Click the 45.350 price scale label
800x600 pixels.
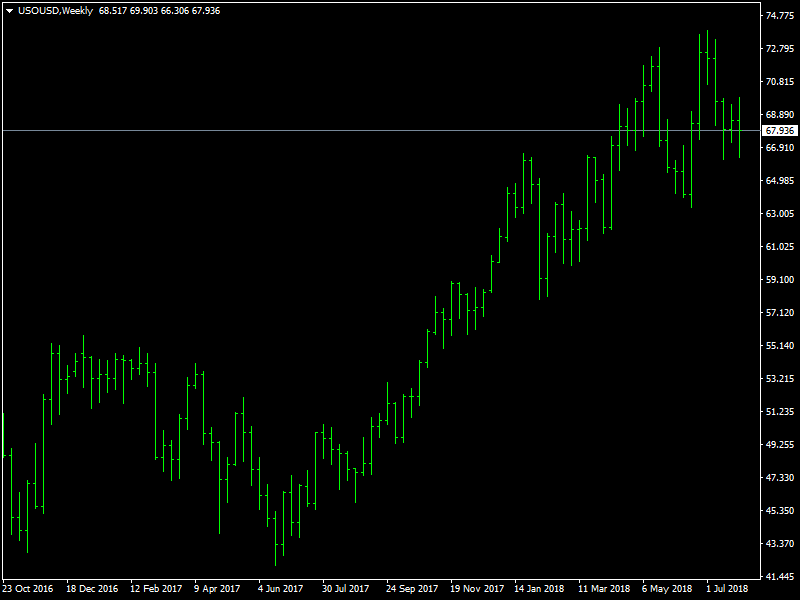coord(780,510)
